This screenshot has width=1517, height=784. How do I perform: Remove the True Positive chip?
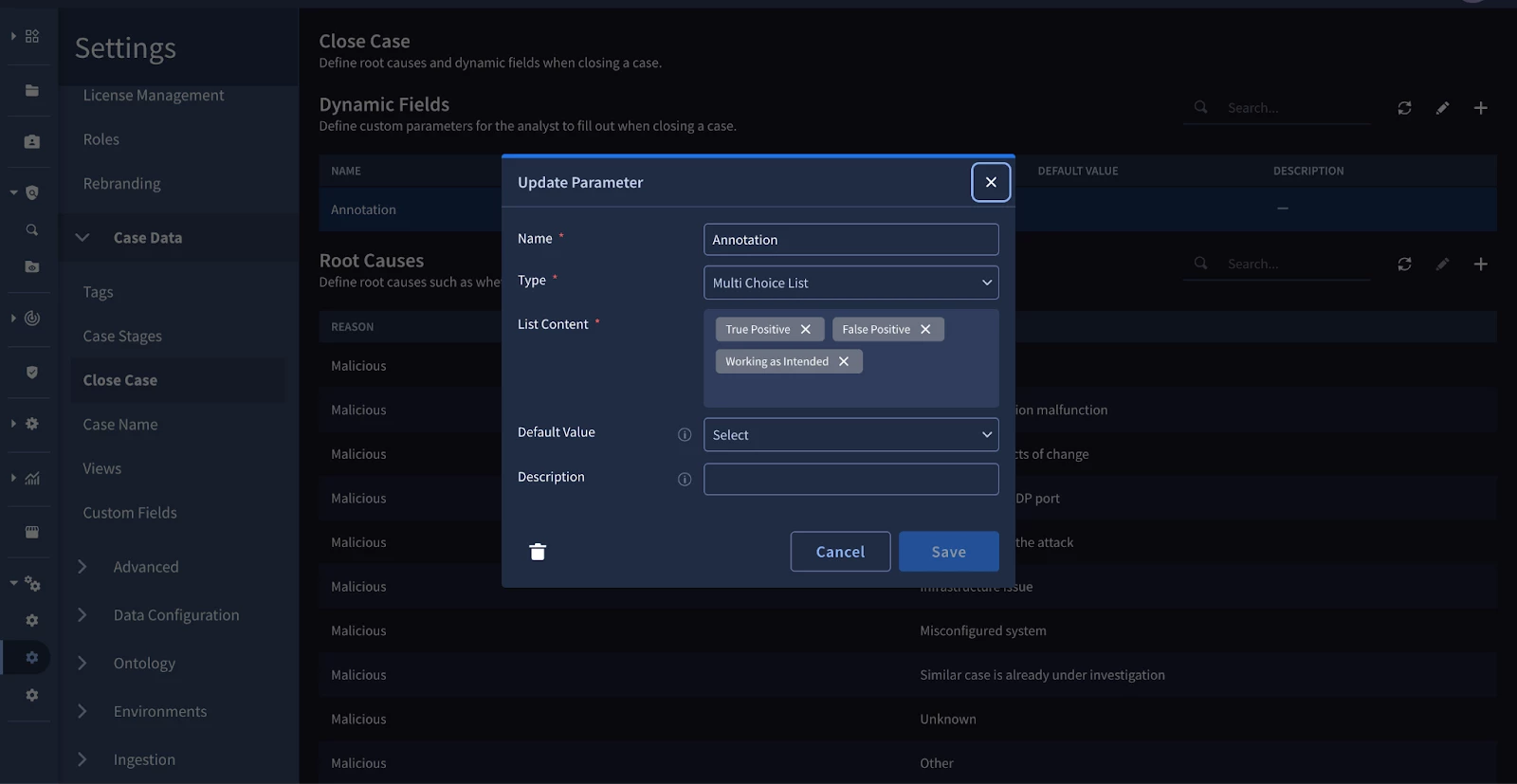pyautogui.click(x=806, y=329)
